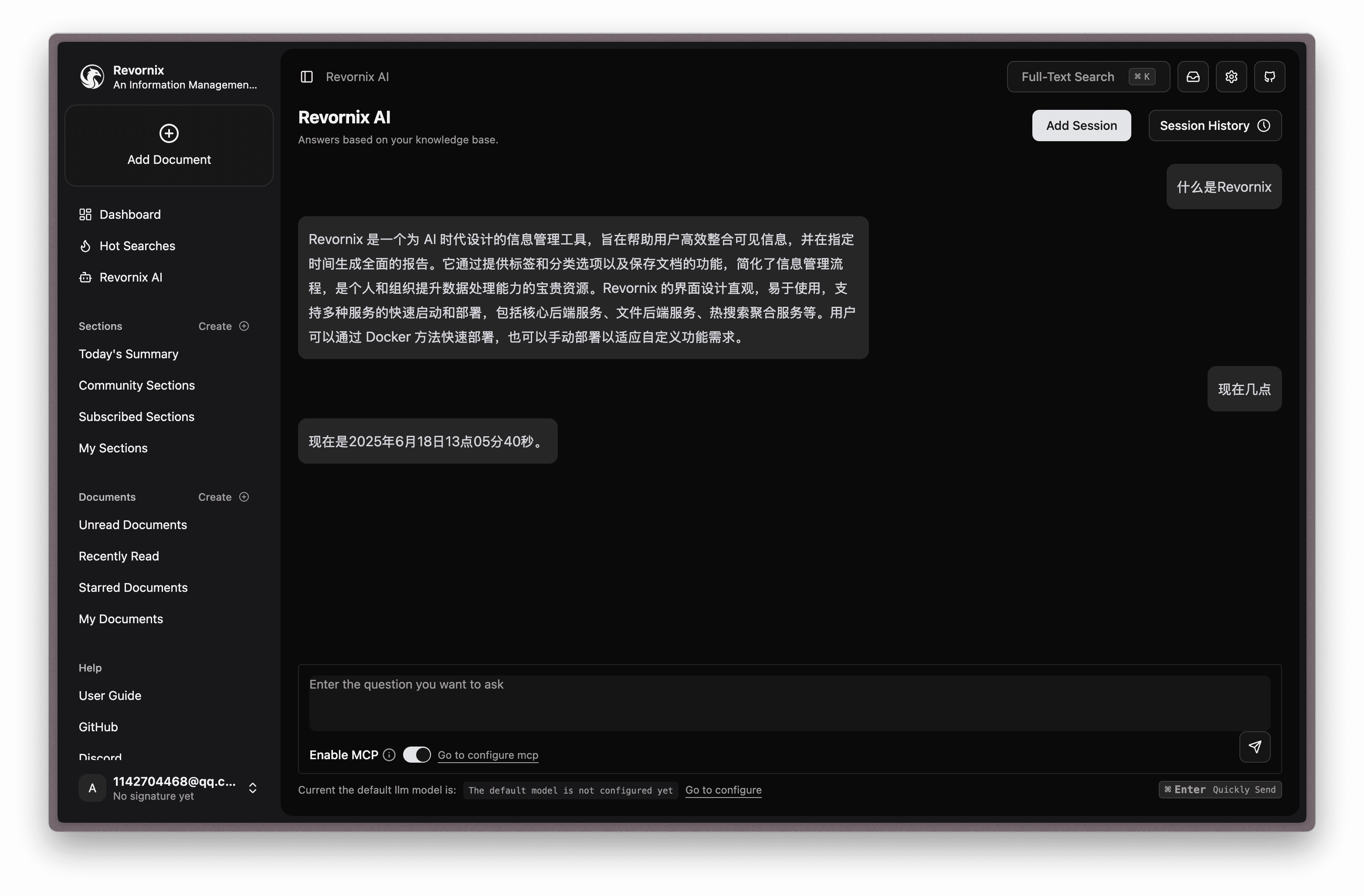Expand the user account menu chevron
The image size is (1364, 896).
pyautogui.click(x=253, y=788)
